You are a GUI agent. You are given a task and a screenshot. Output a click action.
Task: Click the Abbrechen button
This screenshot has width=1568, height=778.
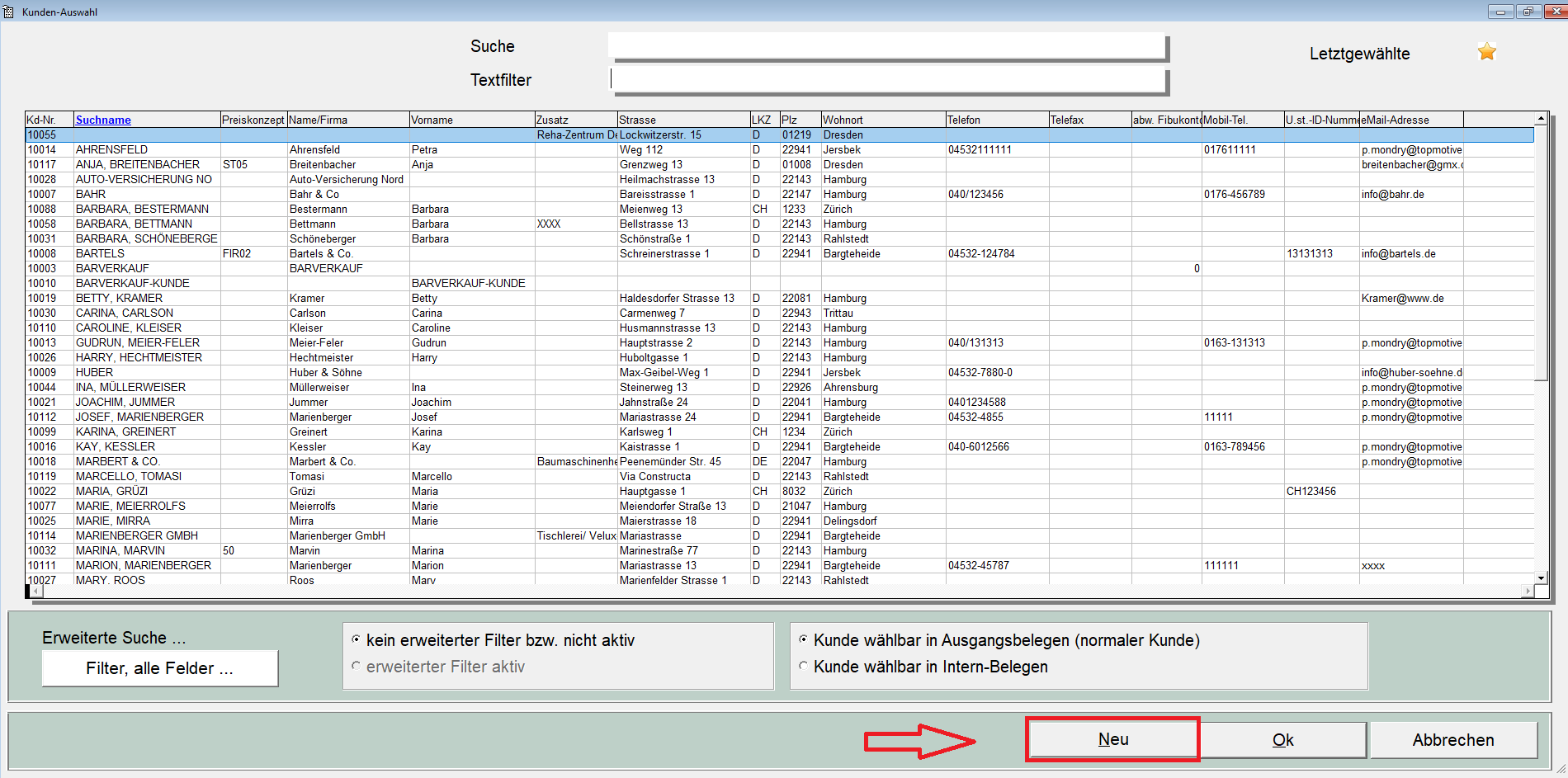[1453, 740]
